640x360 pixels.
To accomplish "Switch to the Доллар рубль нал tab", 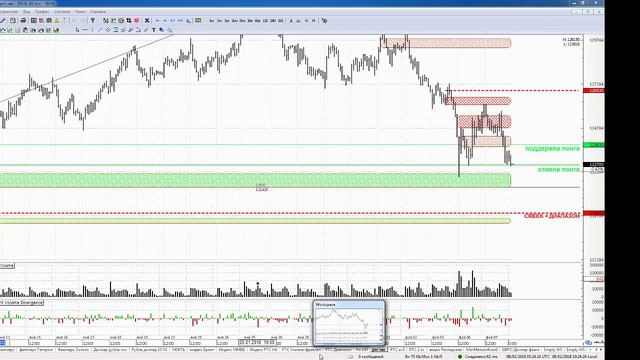I will pyautogui.click(x=110, y=350).
